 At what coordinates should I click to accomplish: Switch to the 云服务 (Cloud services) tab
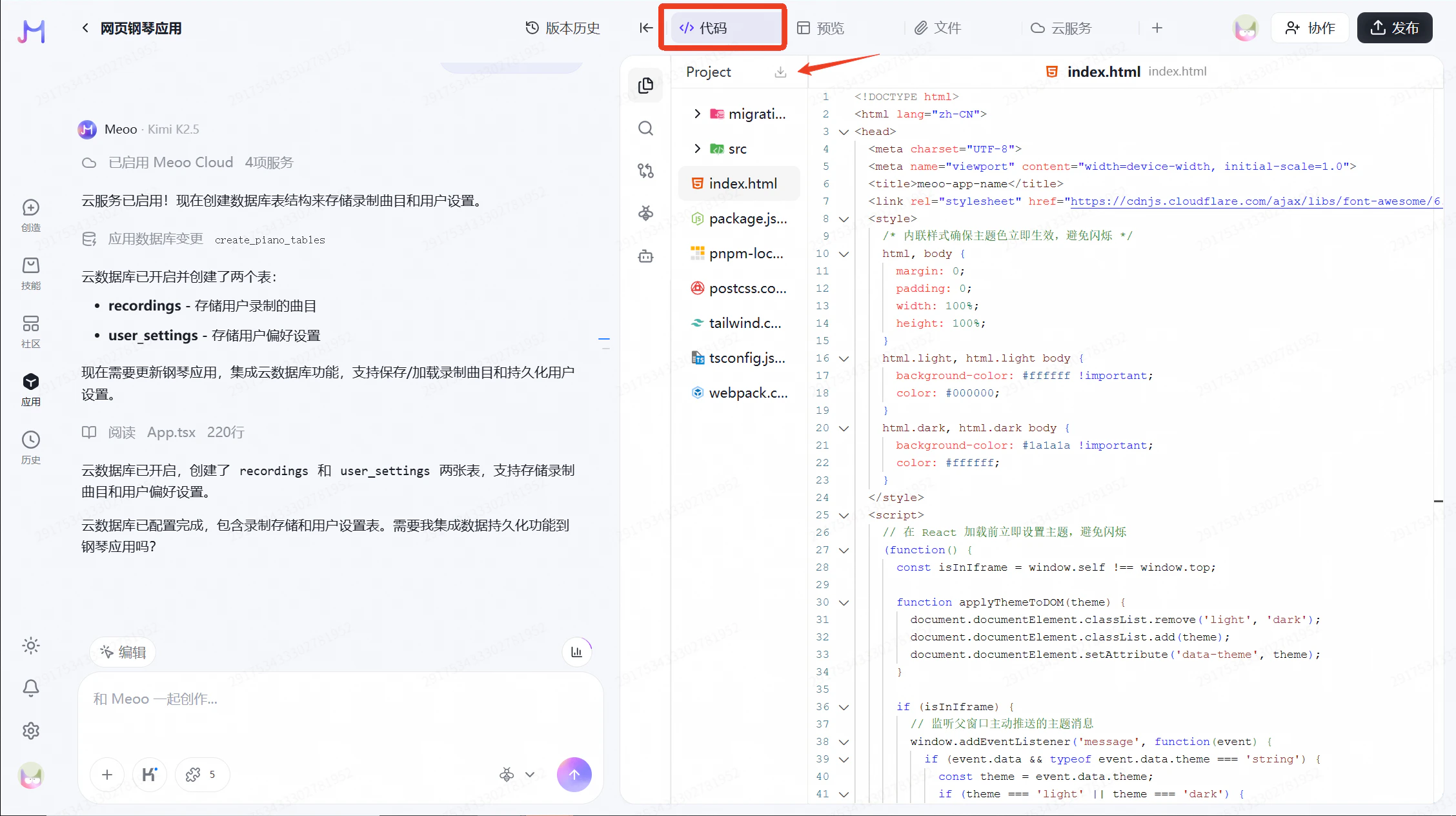(1062, 28)
